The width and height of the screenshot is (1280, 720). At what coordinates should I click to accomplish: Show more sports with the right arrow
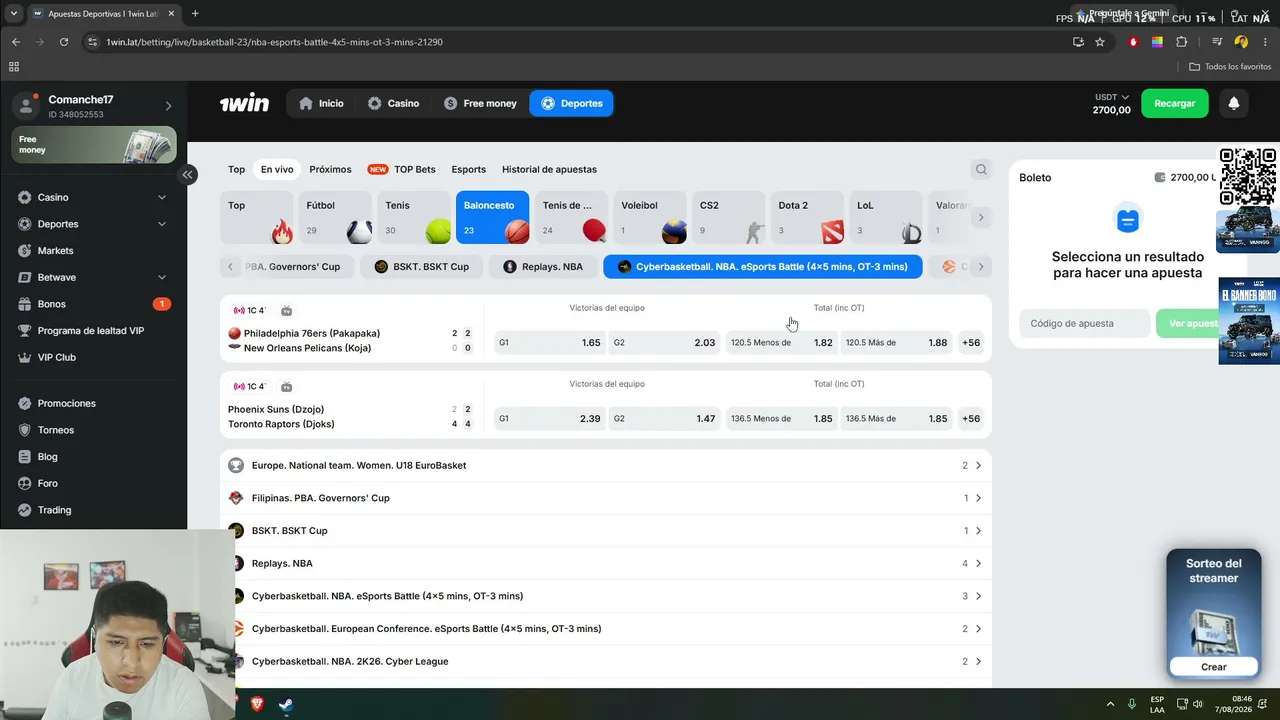click(x=980, y=217)
